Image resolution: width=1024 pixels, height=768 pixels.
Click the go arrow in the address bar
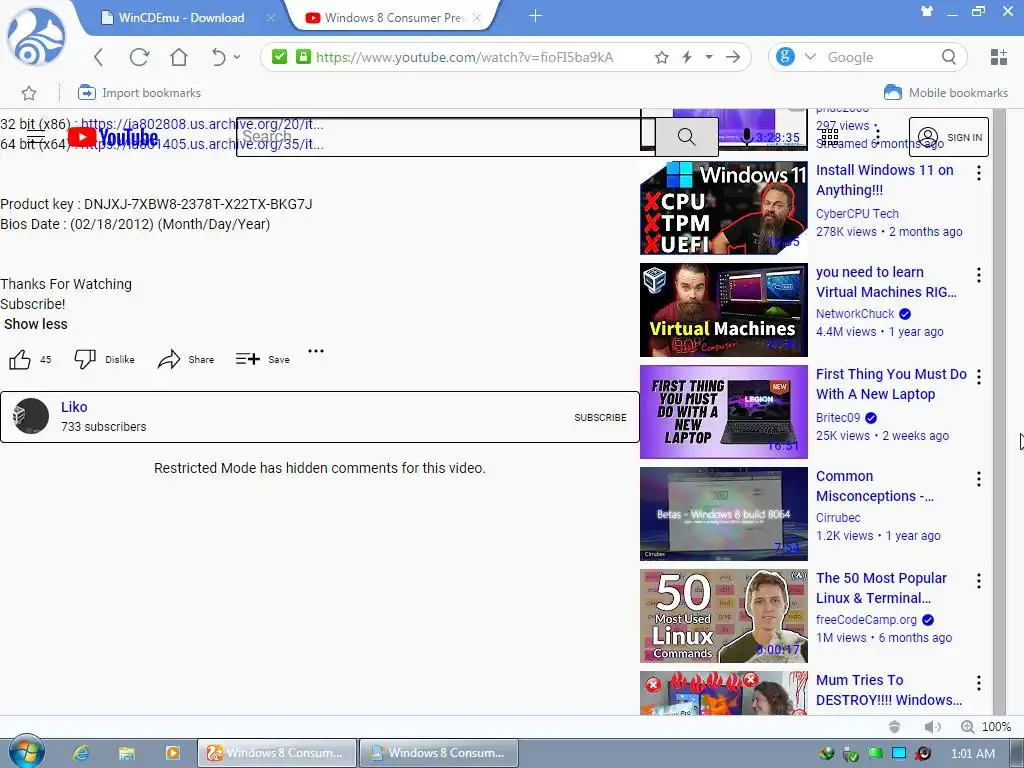coord(733,57)
